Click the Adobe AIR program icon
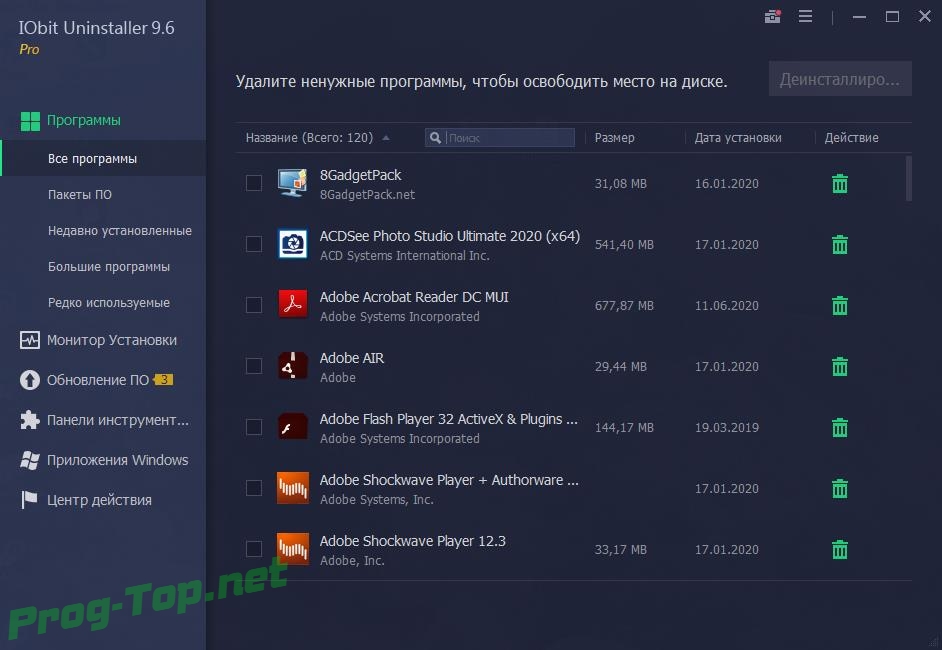This screenshot has height=650, width=942. point(293,366)
